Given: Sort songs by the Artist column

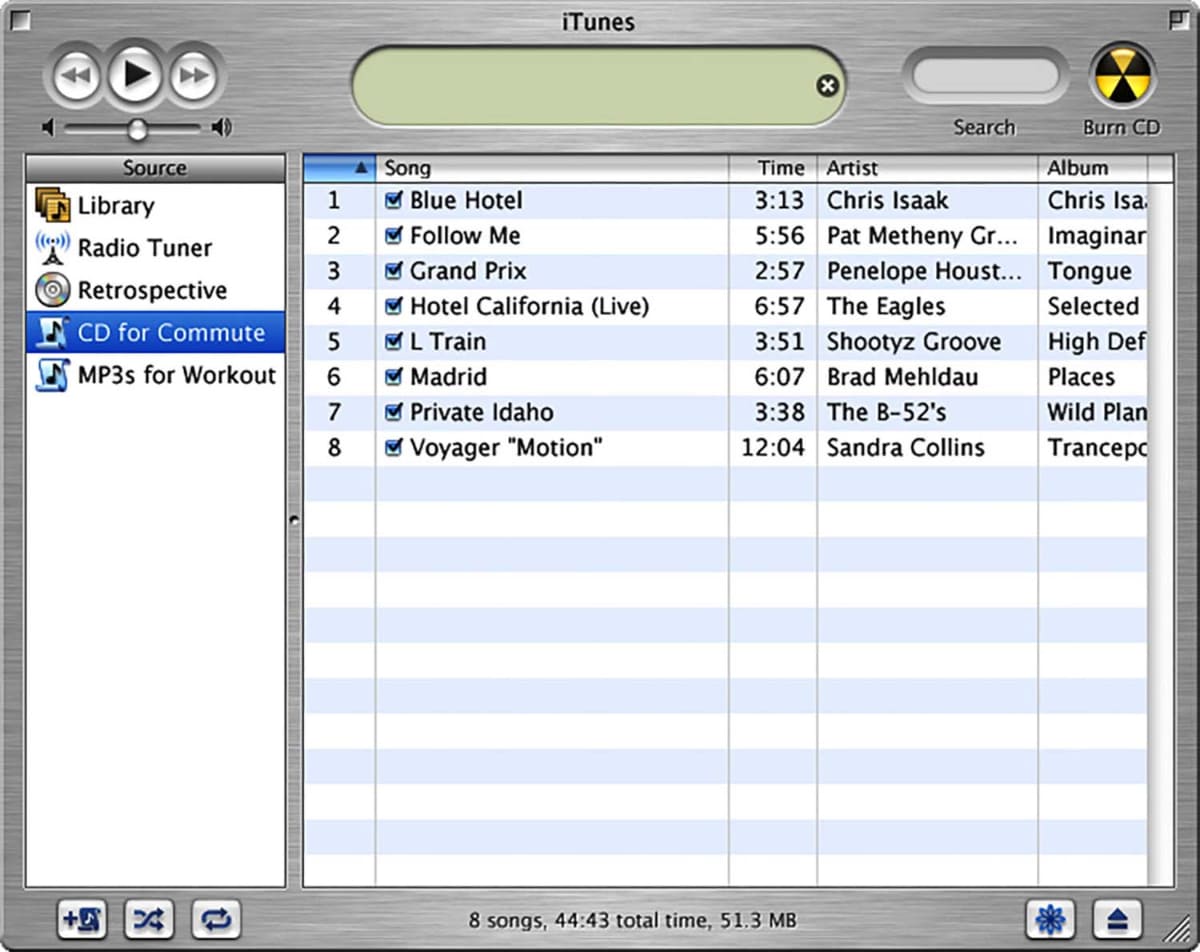Looking at the screenshot, I should [878, 167].
